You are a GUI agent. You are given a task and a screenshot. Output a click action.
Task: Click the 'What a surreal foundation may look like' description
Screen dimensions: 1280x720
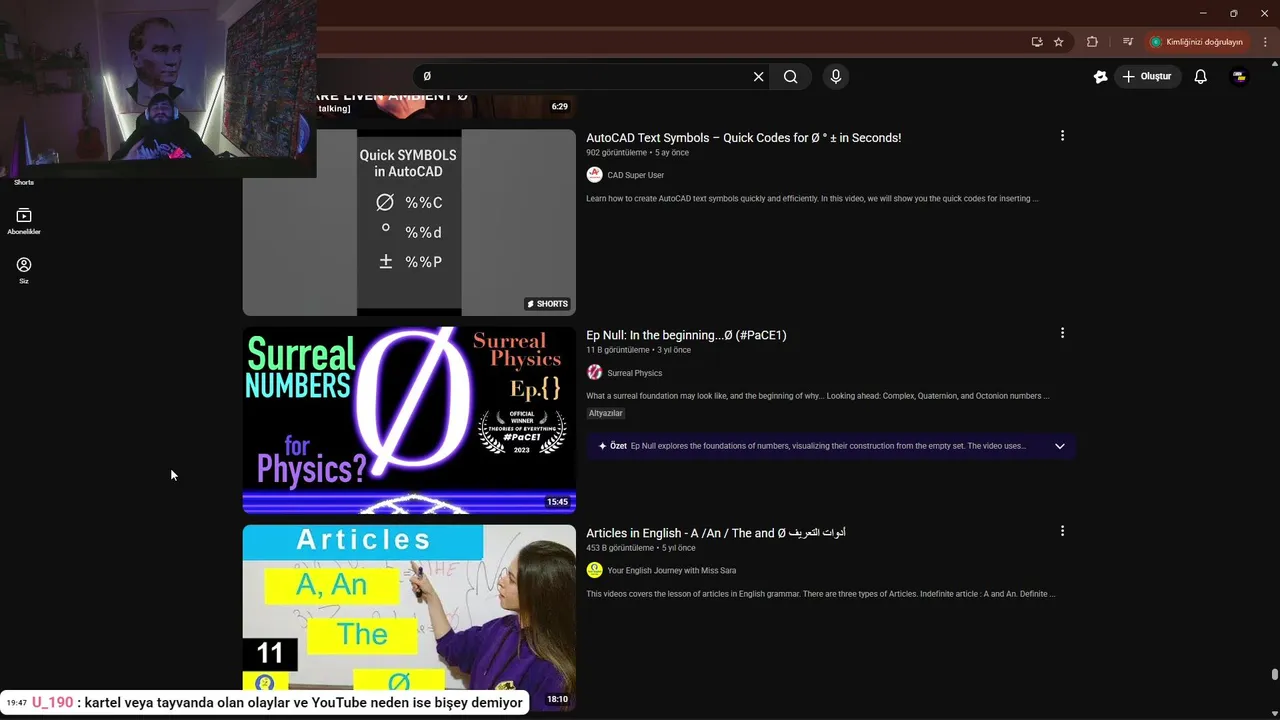[817, 396]
